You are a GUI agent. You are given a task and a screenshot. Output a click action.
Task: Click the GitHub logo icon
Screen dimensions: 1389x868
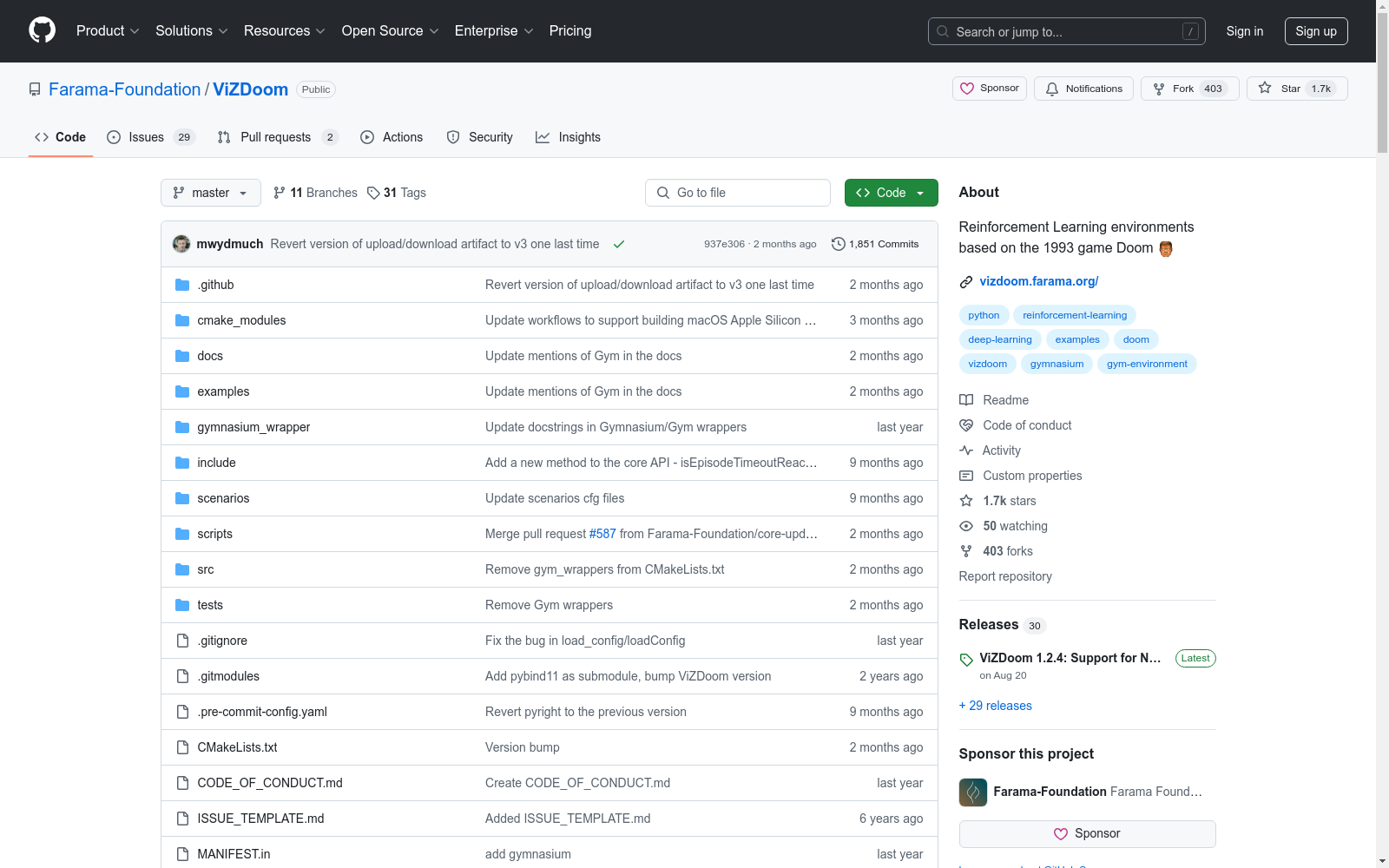[x=42, y=30]
